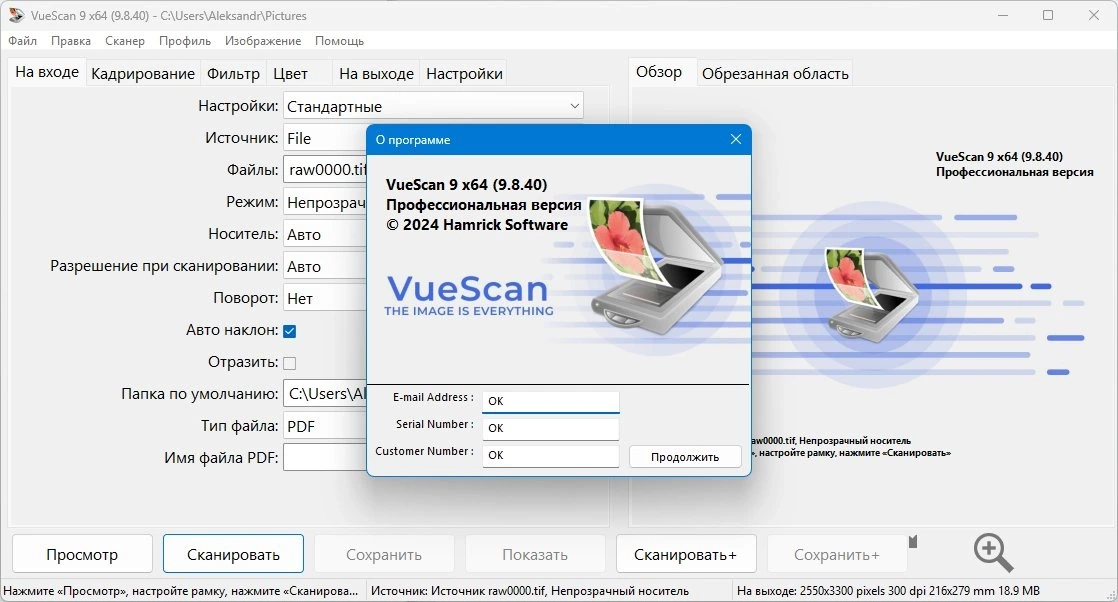Click the © 2024 Hamrick Software text

click(x=477, y=225)
